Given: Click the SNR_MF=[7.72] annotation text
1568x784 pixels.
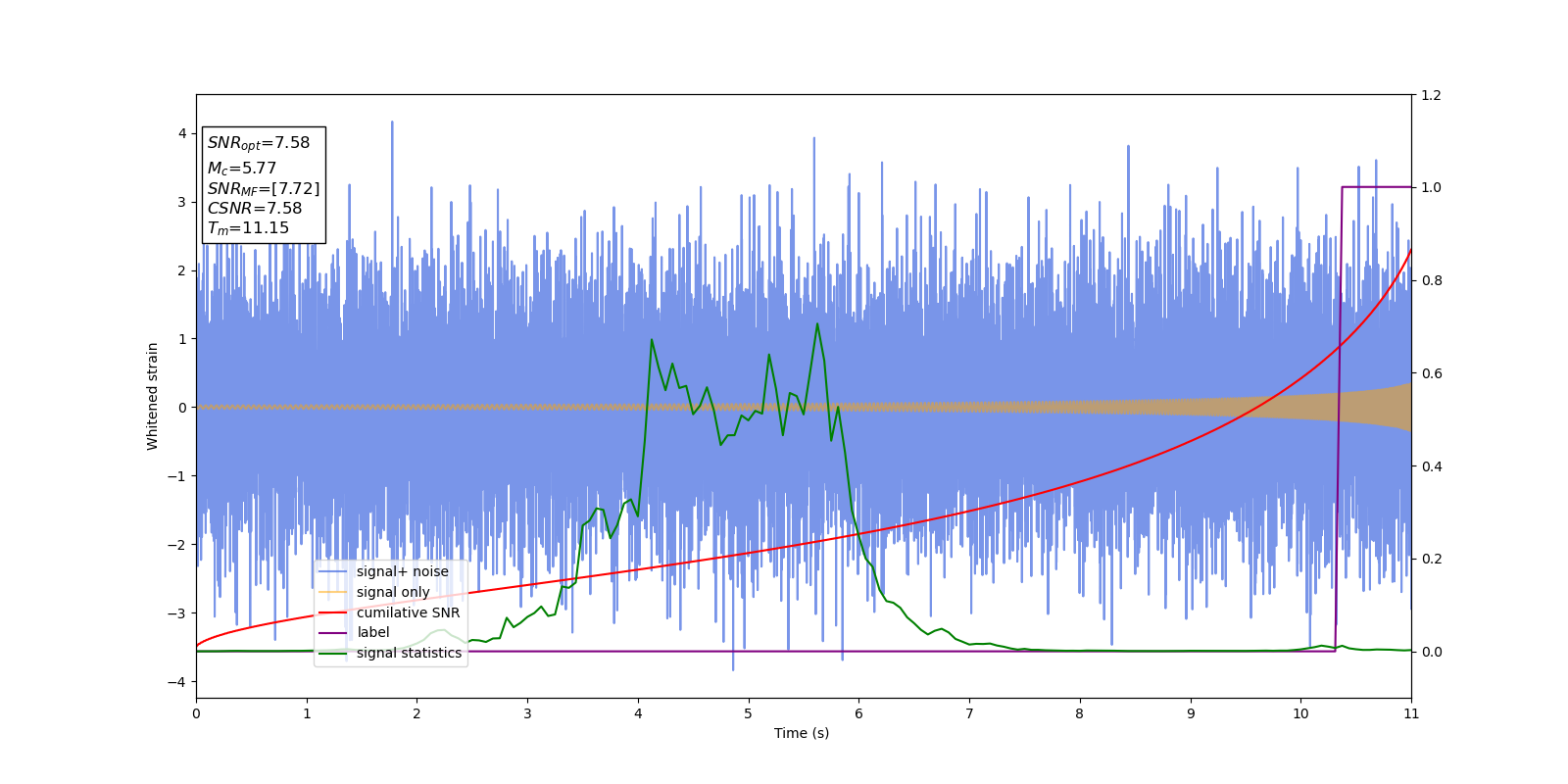Looking at the screenshot, I should pos(264,188).
